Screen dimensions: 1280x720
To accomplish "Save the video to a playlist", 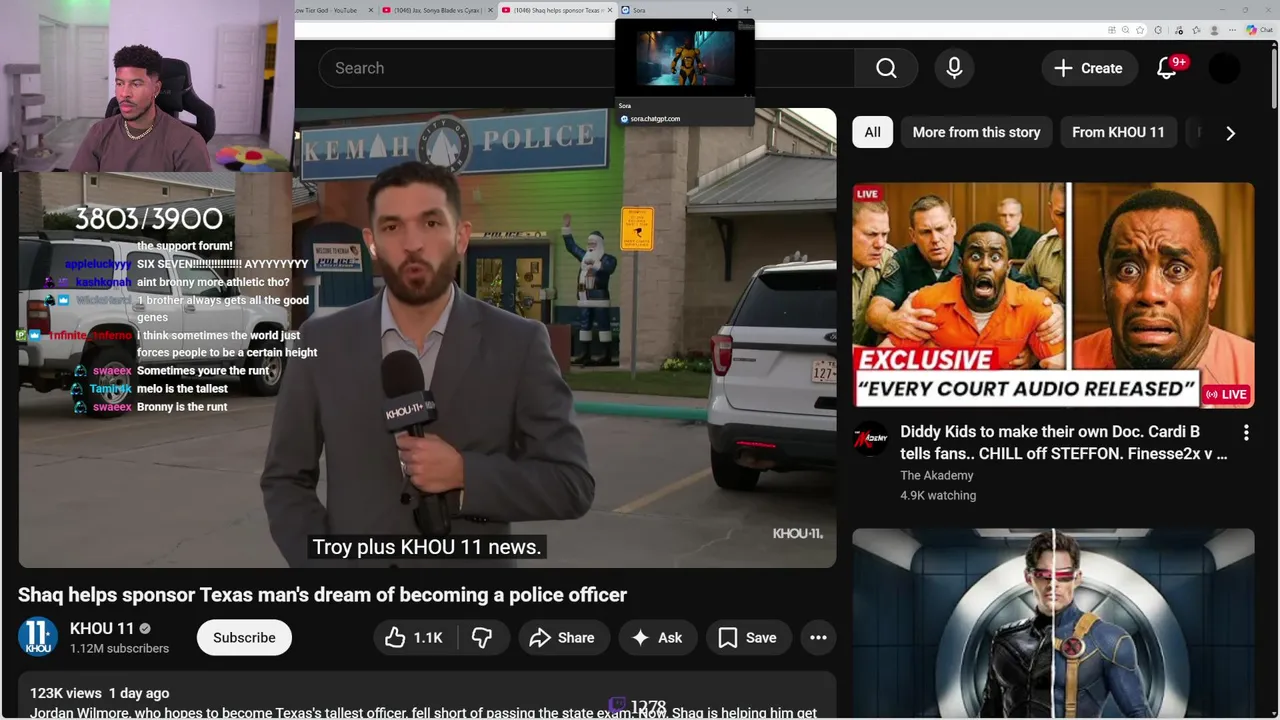I will (747, 637).
